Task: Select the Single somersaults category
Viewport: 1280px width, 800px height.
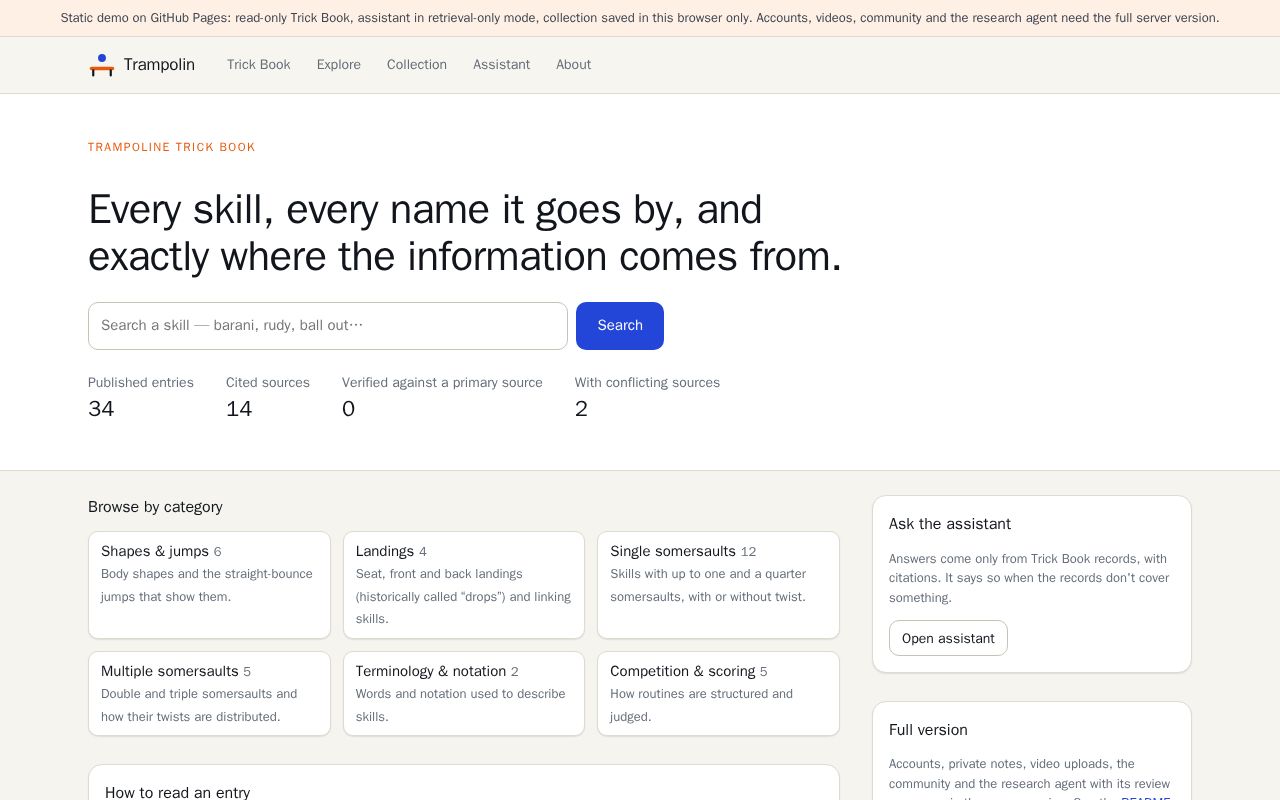Action: pyautogui.click(x=718, y=585)
